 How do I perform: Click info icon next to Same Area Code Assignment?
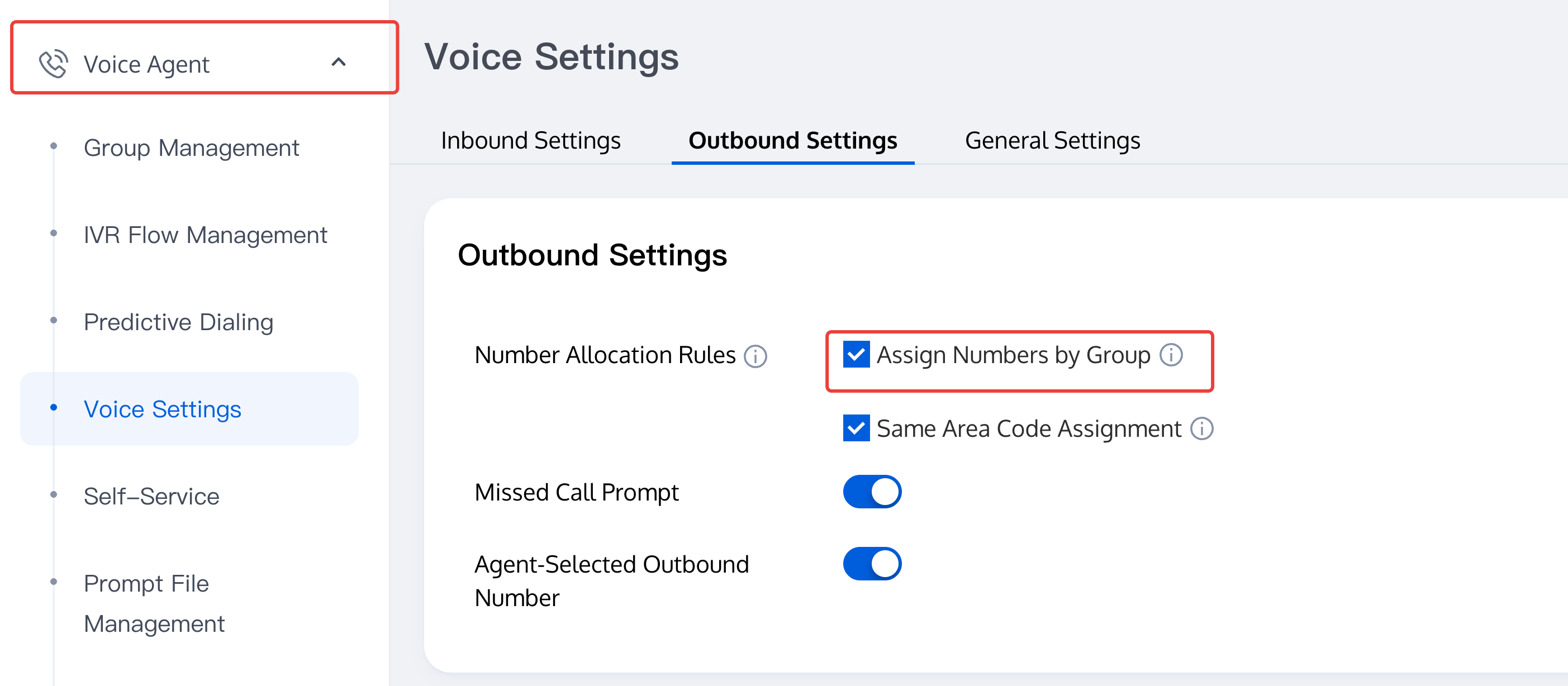click(1201, 429)
